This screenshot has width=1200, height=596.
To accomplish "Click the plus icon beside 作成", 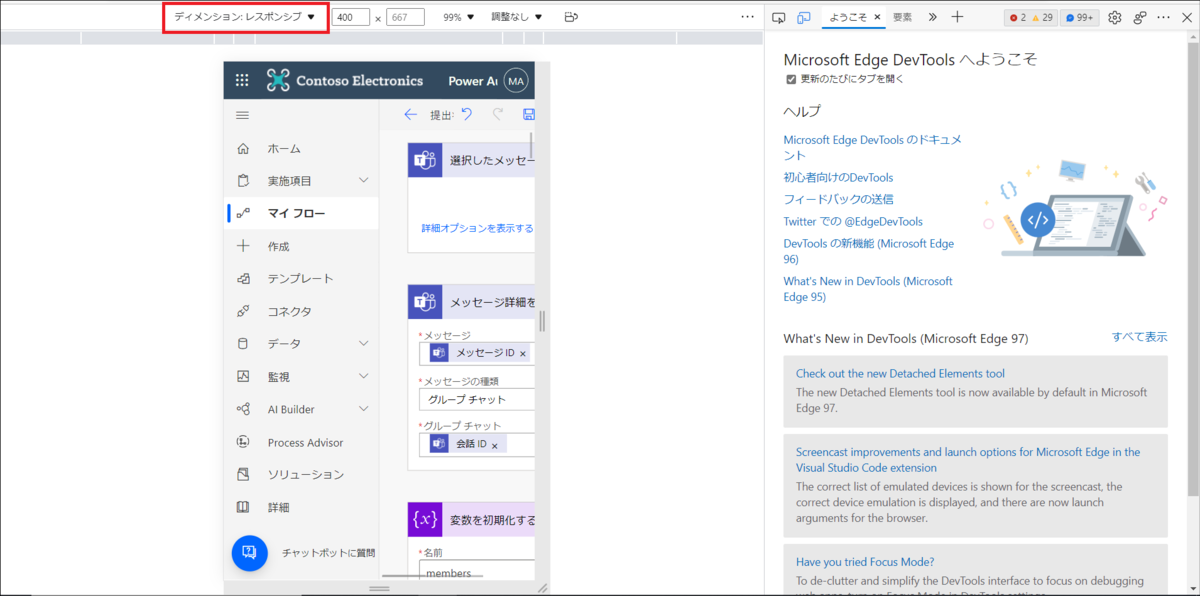I will [243, 246].
